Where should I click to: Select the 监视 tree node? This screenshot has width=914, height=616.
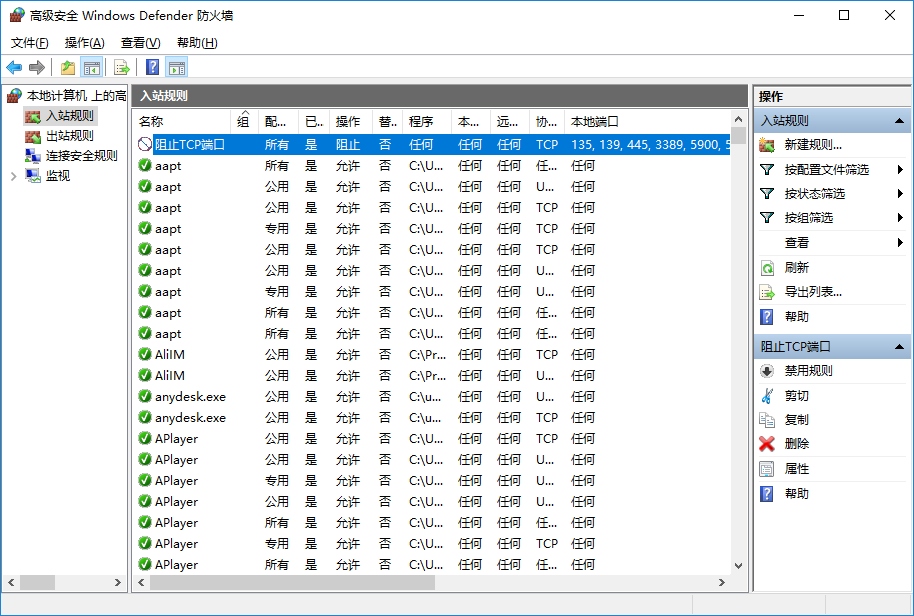[x=58, y=175]
